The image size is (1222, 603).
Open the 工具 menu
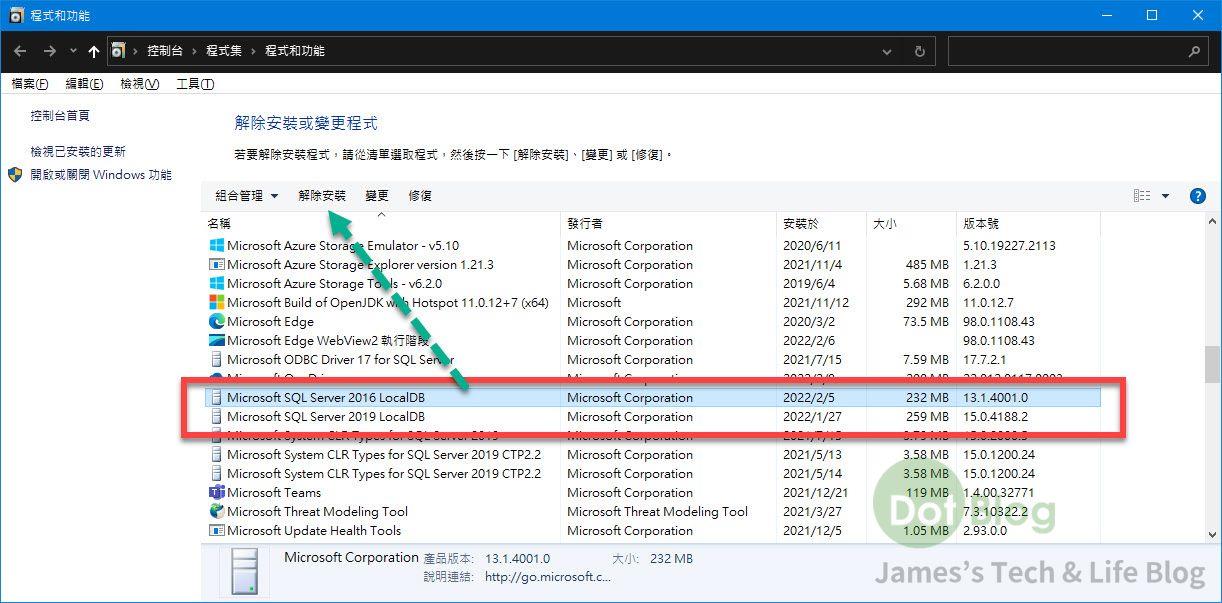point(194,84)
